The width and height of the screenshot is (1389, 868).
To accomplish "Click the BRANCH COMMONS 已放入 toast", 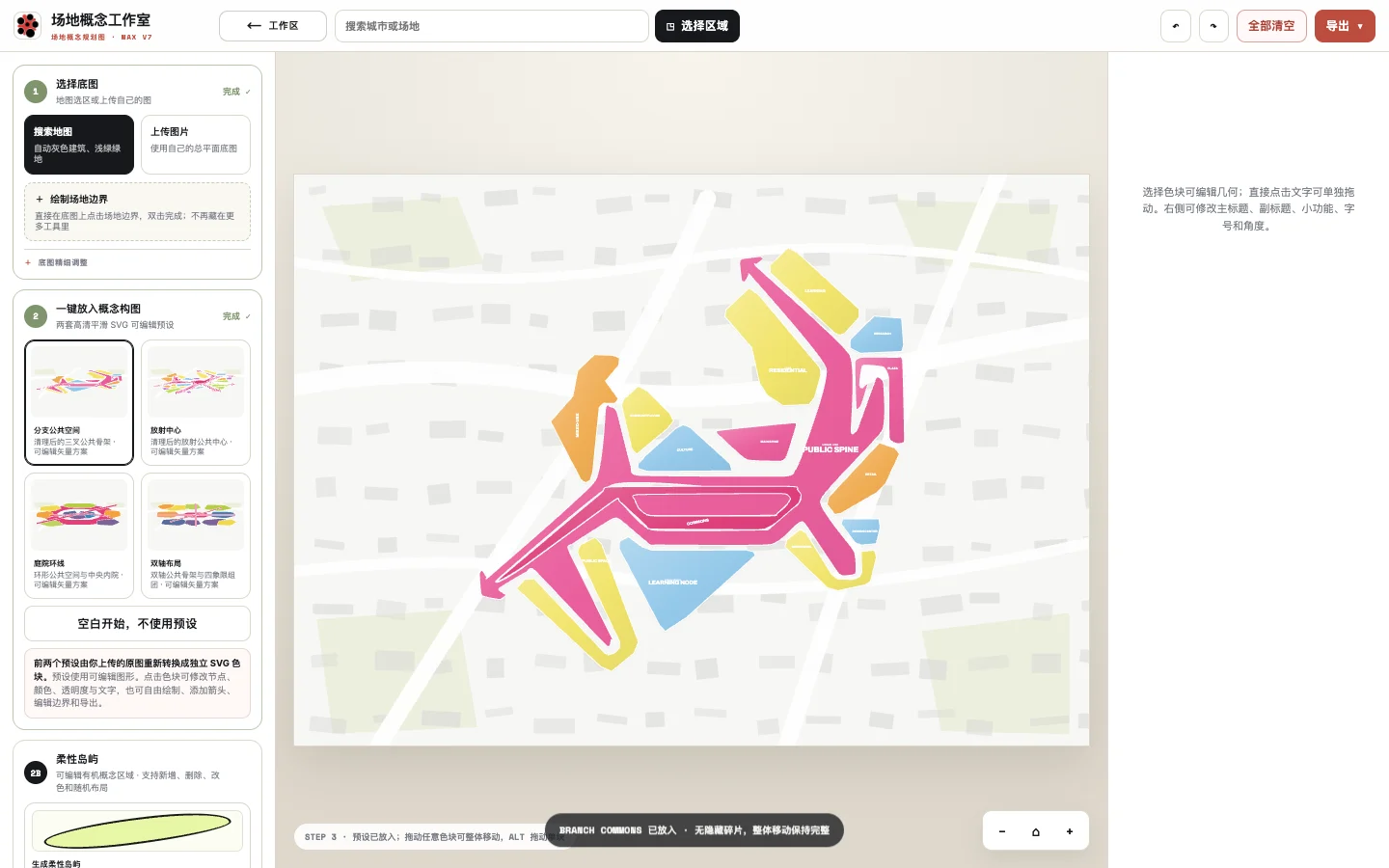I will [694, 830].
